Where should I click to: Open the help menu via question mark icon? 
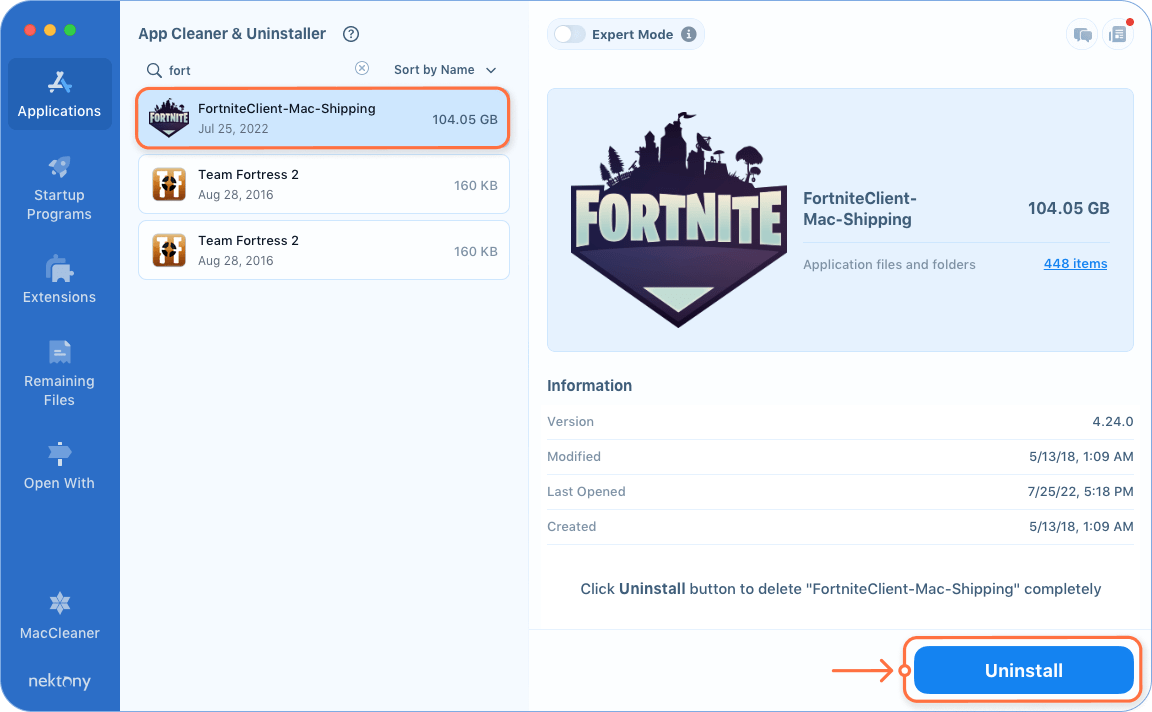click(350, 33)
